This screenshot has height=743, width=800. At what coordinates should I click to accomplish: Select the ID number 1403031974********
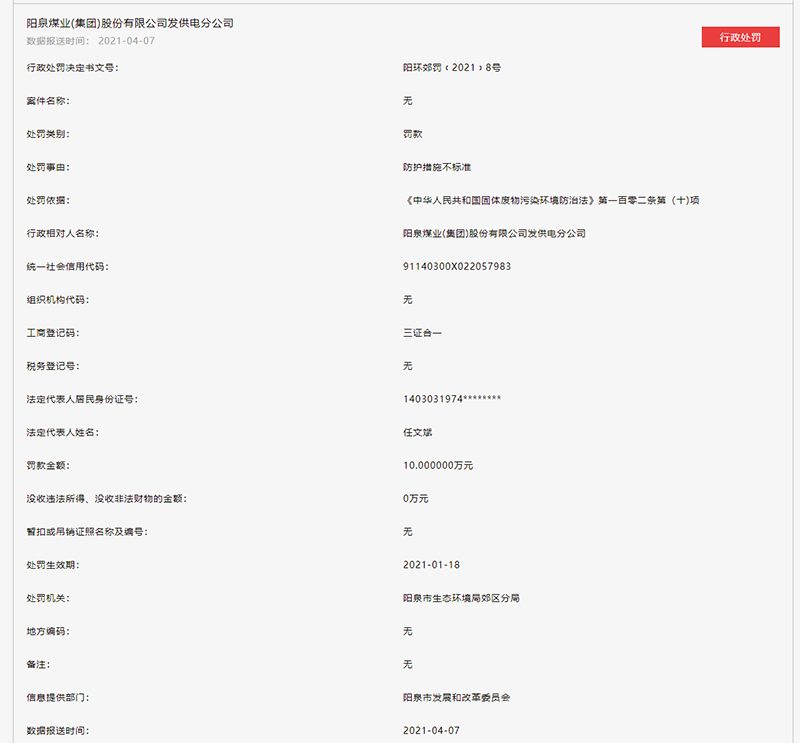(x=452, y=399)
